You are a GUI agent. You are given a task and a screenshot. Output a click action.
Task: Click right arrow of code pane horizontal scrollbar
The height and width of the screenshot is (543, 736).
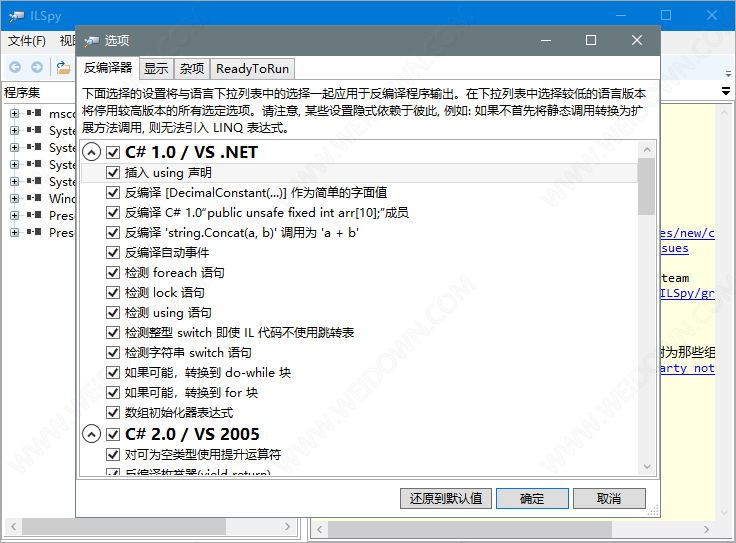(706, 529)
